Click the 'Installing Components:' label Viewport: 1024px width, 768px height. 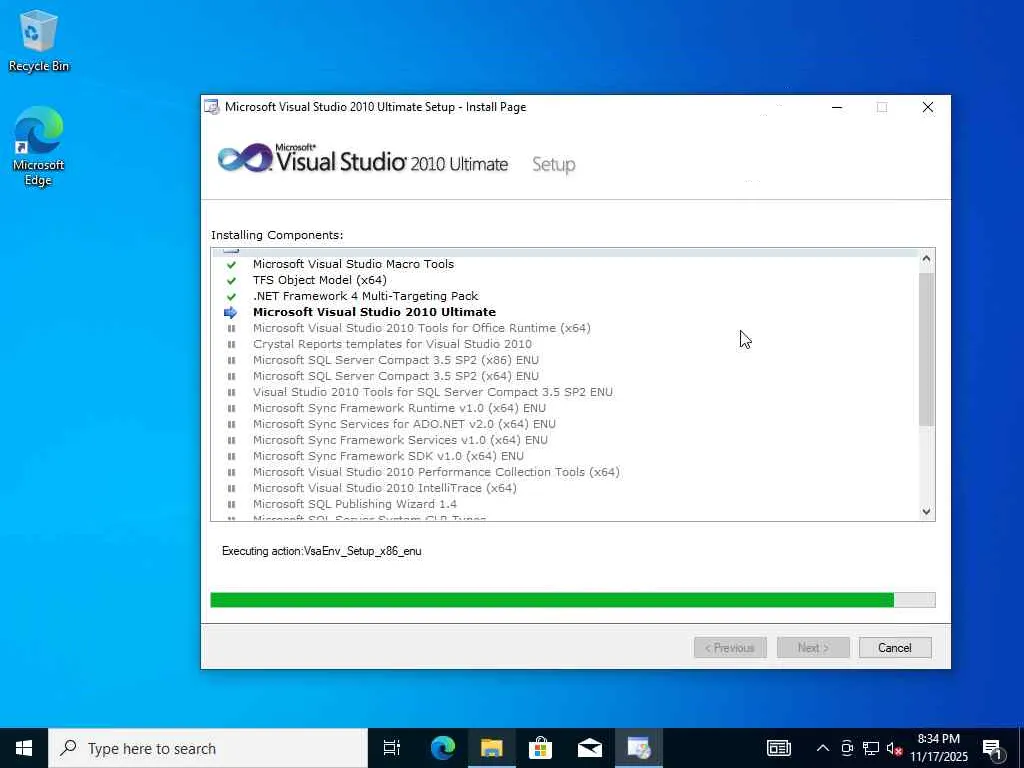click(x=277, y=235)
